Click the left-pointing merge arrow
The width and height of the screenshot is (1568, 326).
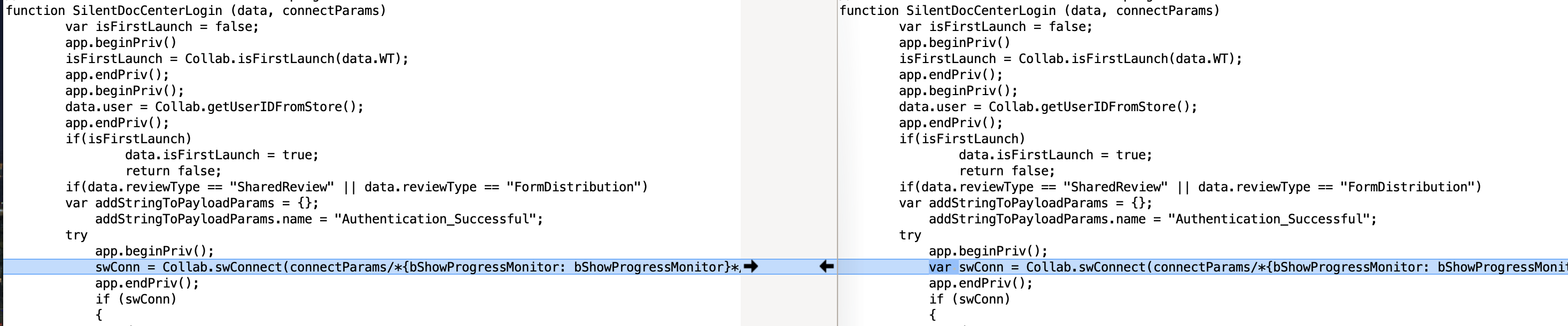pos(826,266)
